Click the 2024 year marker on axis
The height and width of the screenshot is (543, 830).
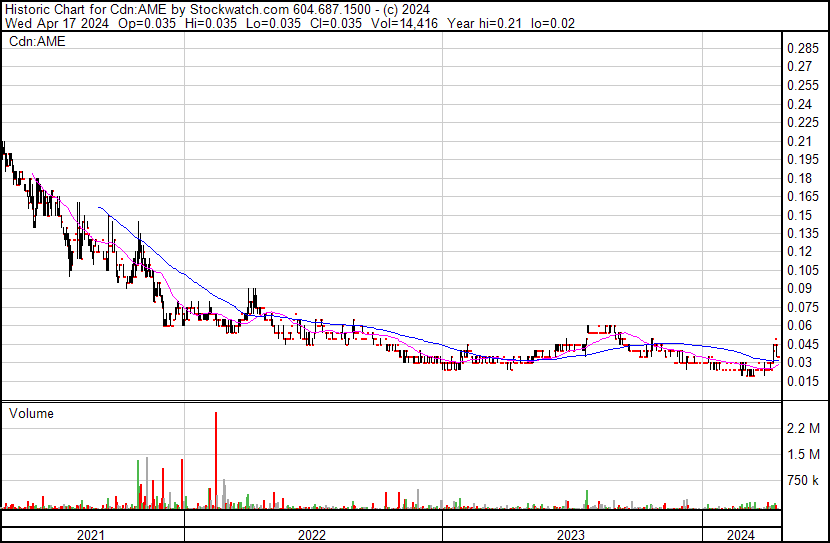click(x=741, y=534)
